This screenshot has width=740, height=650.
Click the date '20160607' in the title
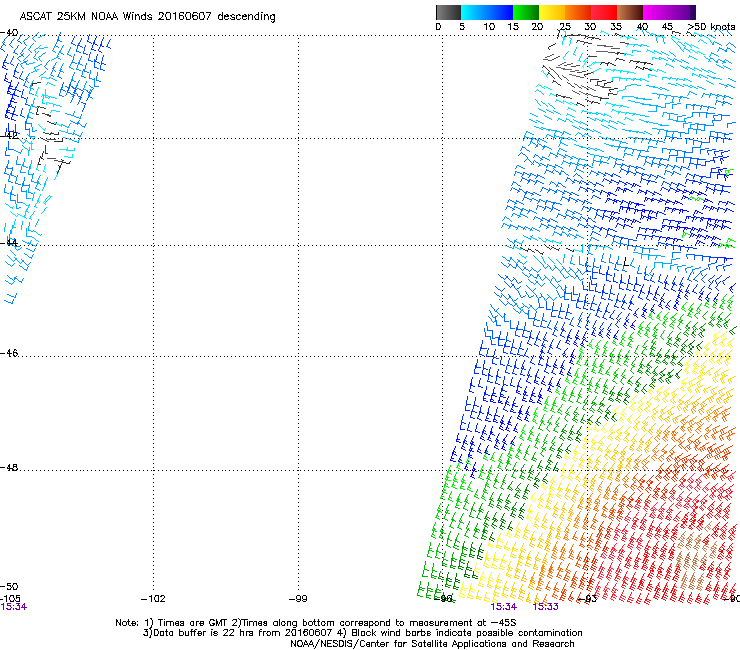185,16
